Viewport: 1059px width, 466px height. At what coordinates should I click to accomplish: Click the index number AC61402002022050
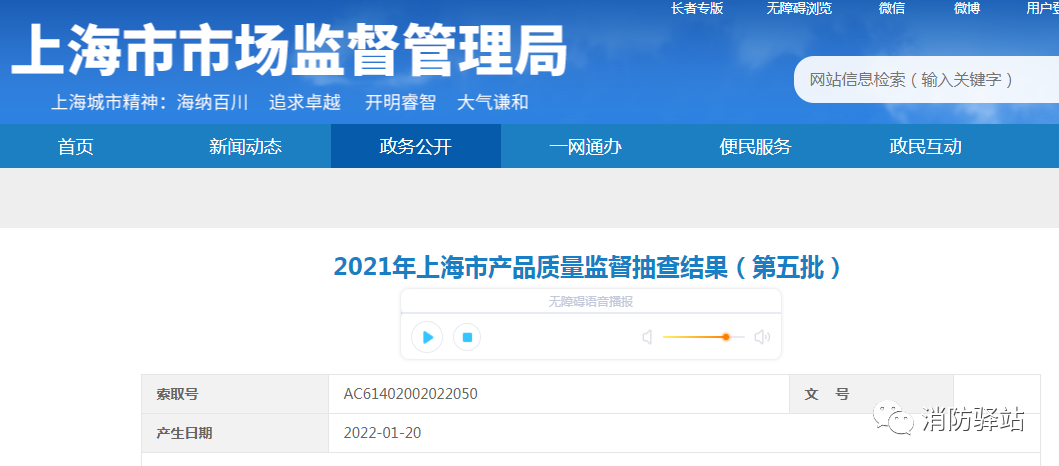point(410,394)
